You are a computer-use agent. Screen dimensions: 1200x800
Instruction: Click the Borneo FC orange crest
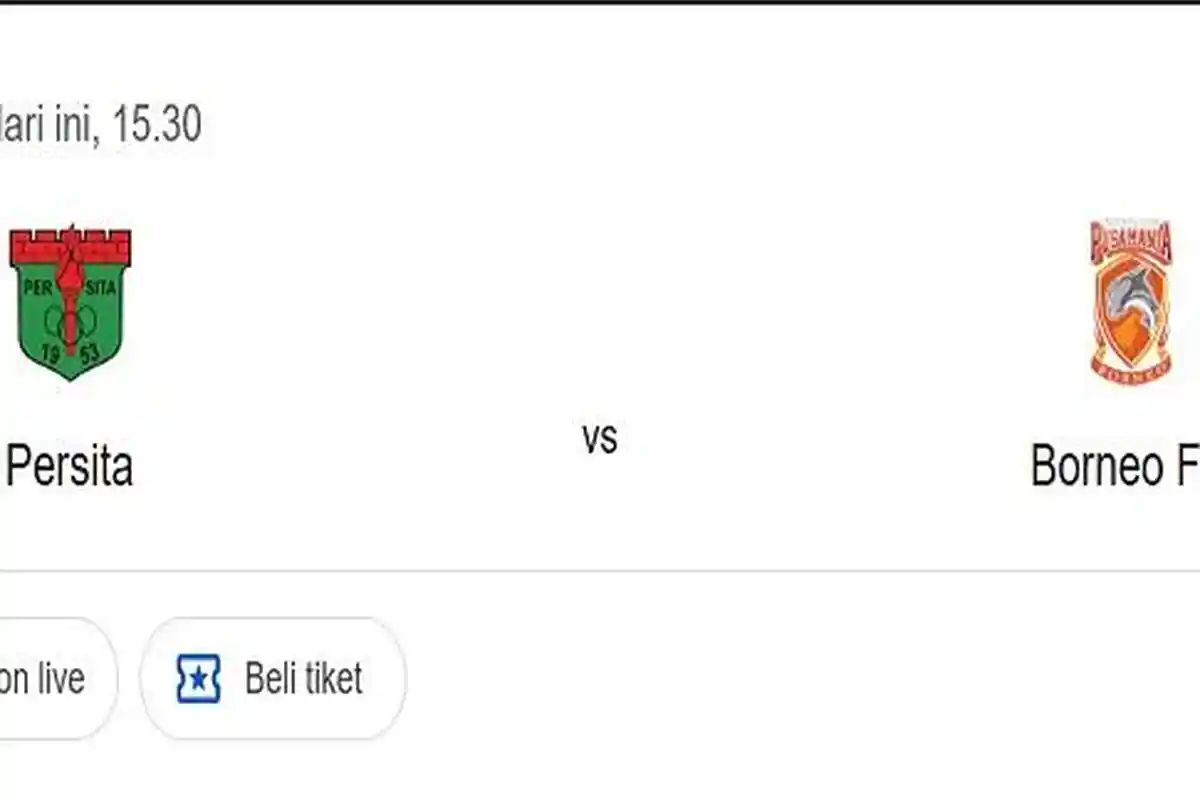pyautogui.click(x=1131, y=300)
